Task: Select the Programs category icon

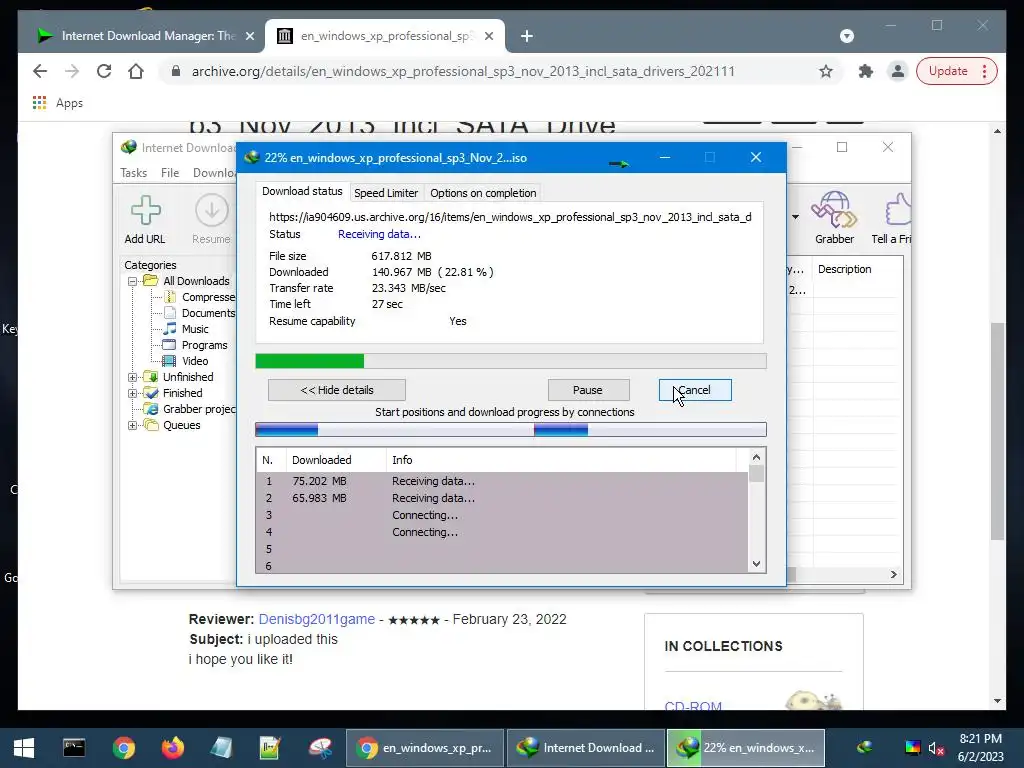Action: pos(169,345)
